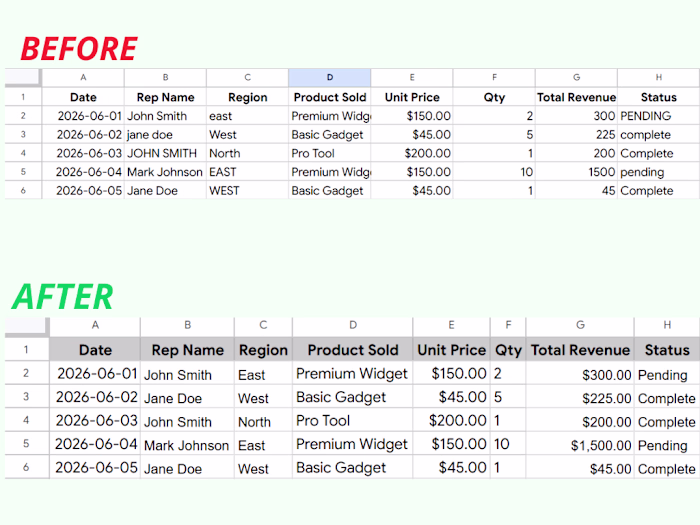Screen dimensions: 700x525
Task: Click the uppercase 'JOHN SMITH' cell
Action: [165, 153]
